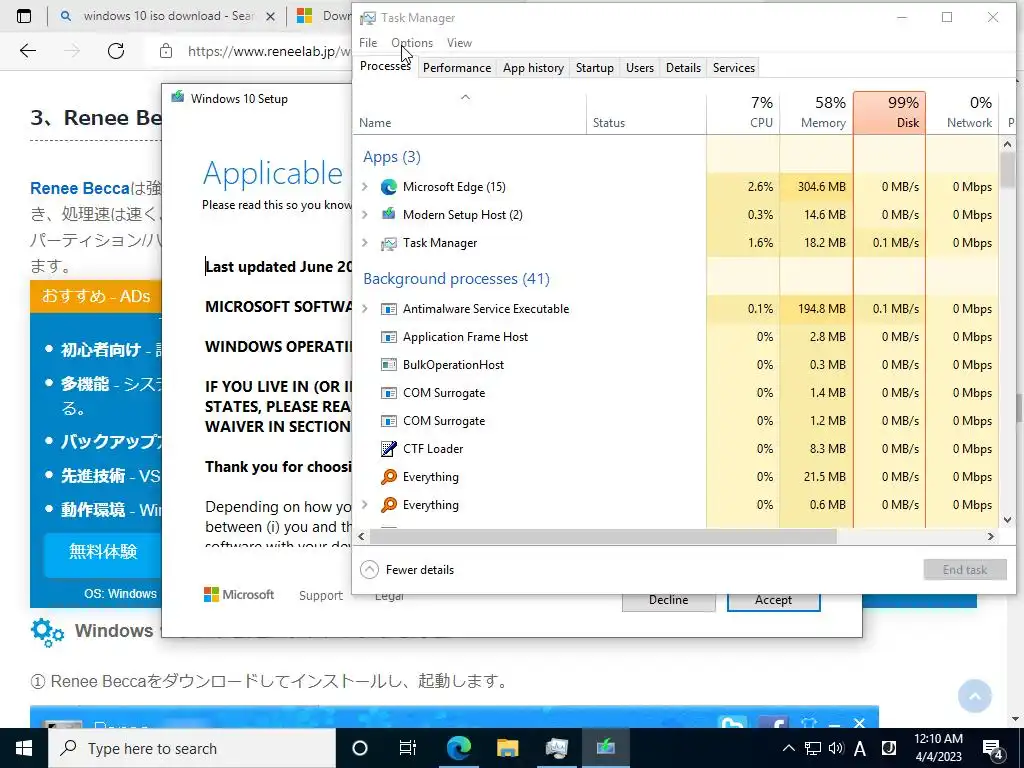Viewport: 1024px width, 768px height.
Task: Show hidden tray icons chevron
Action: point(788,748)
